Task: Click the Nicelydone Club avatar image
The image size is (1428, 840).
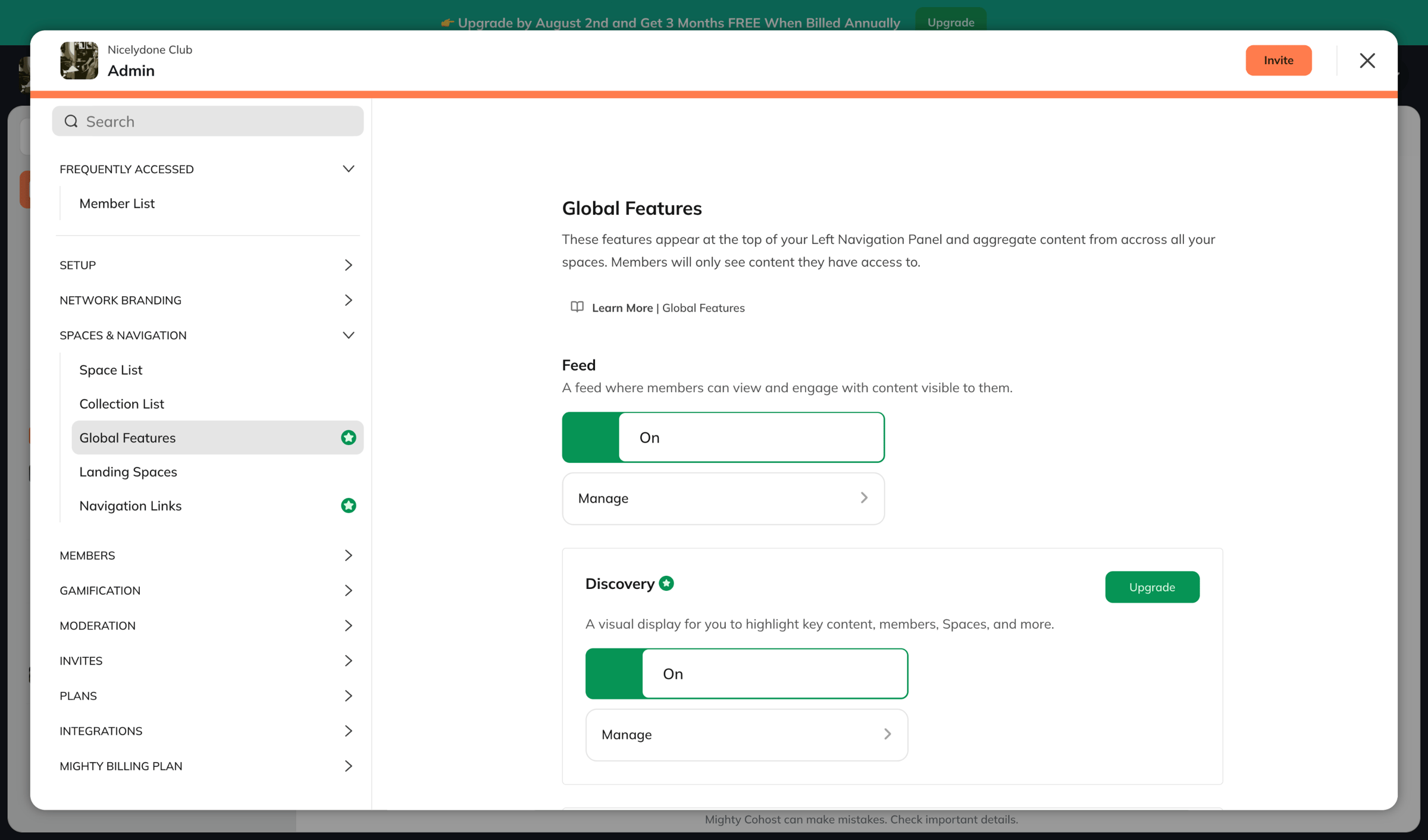Action: 79,60
